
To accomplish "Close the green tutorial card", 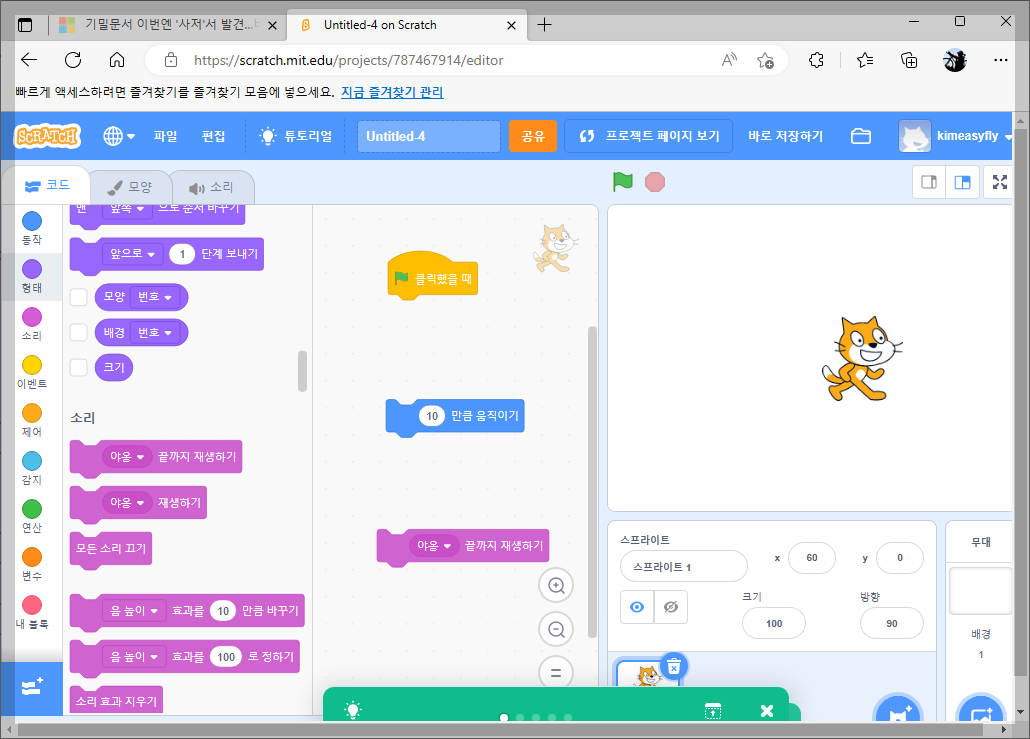I will click(766, 711).
